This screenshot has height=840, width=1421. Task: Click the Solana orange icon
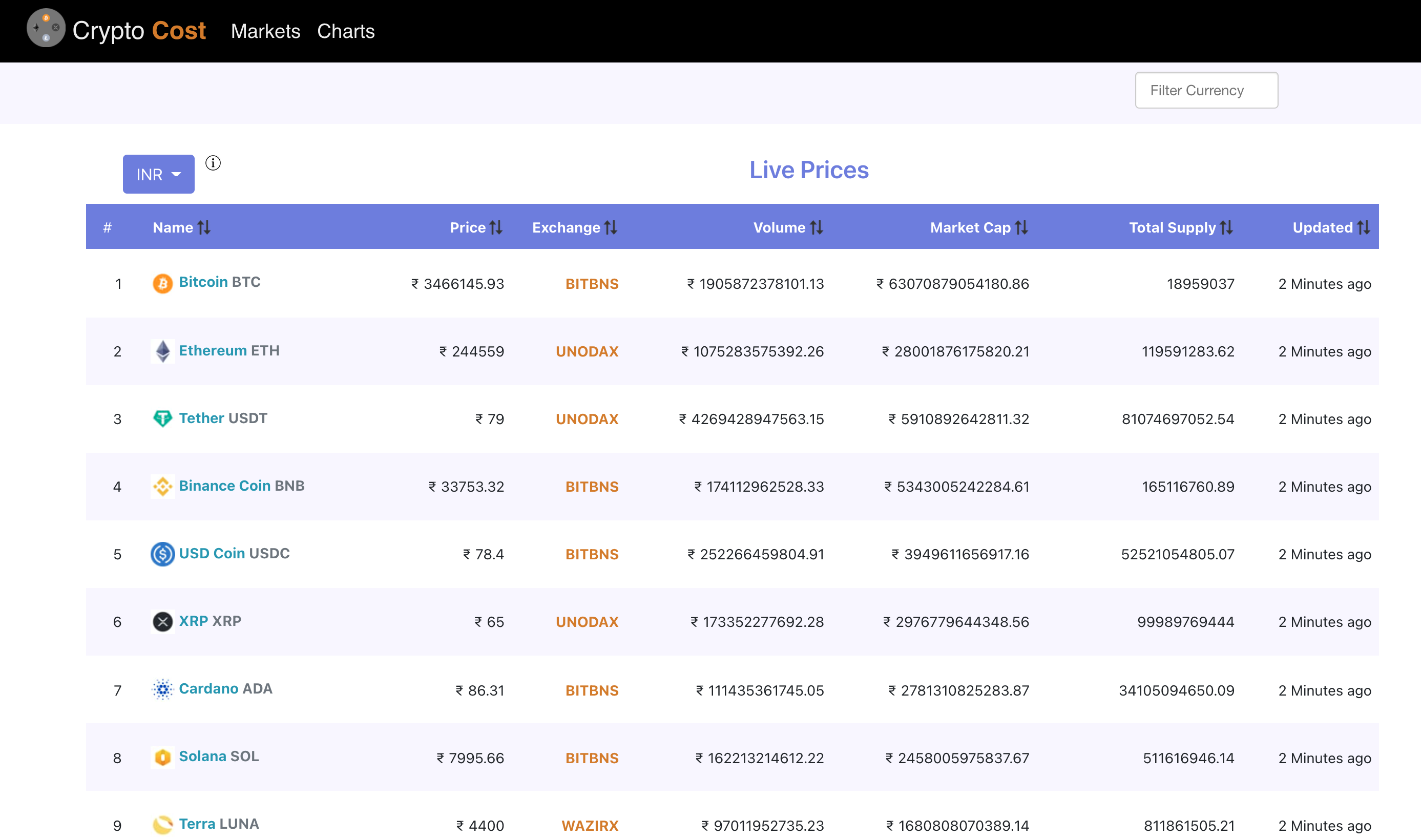tap(162, 758)
